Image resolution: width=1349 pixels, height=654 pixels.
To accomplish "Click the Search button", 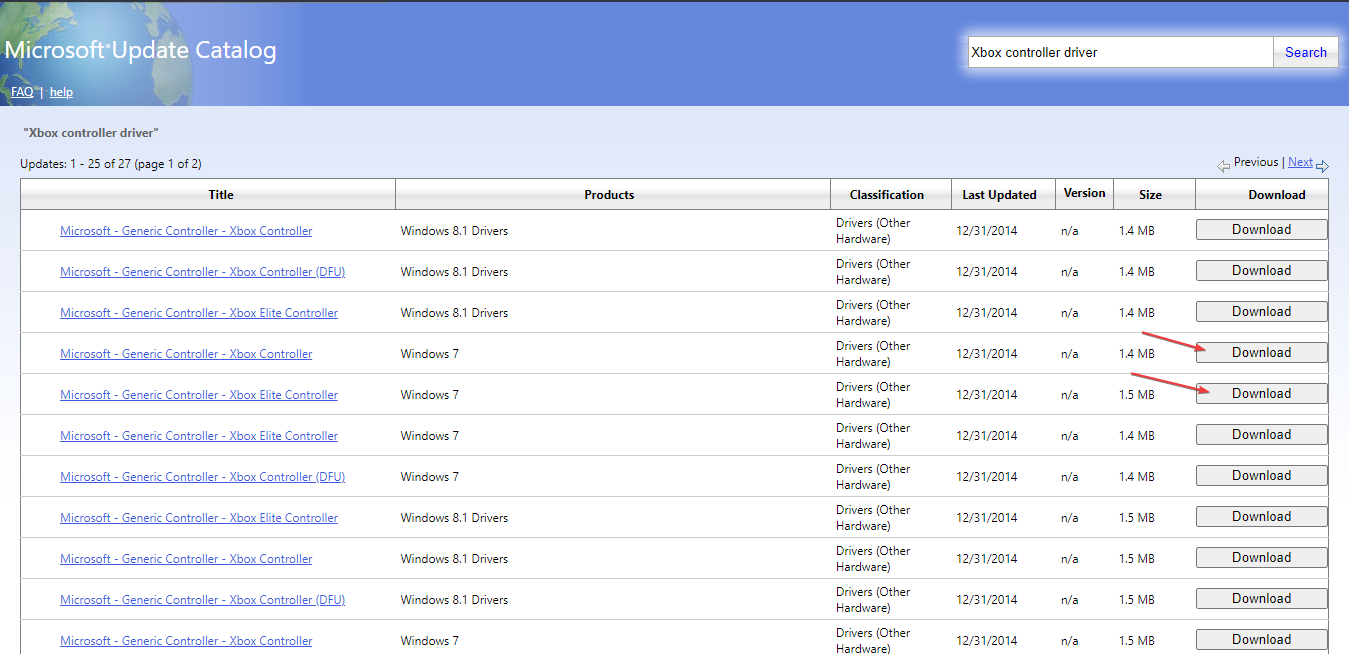I will 1305,52.
